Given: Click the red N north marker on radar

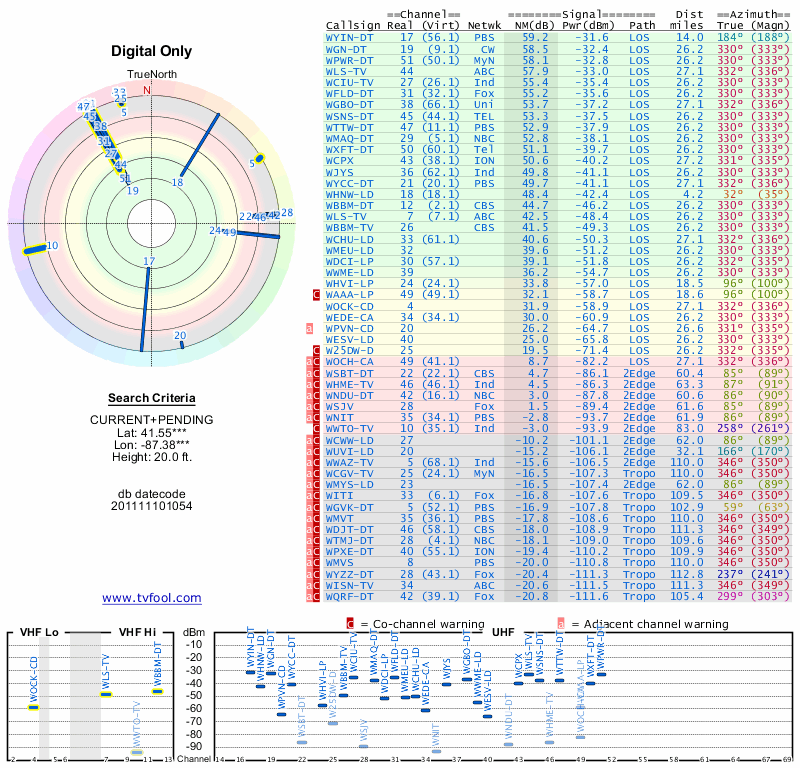Looking at the screenshot, I should [147, 90].
